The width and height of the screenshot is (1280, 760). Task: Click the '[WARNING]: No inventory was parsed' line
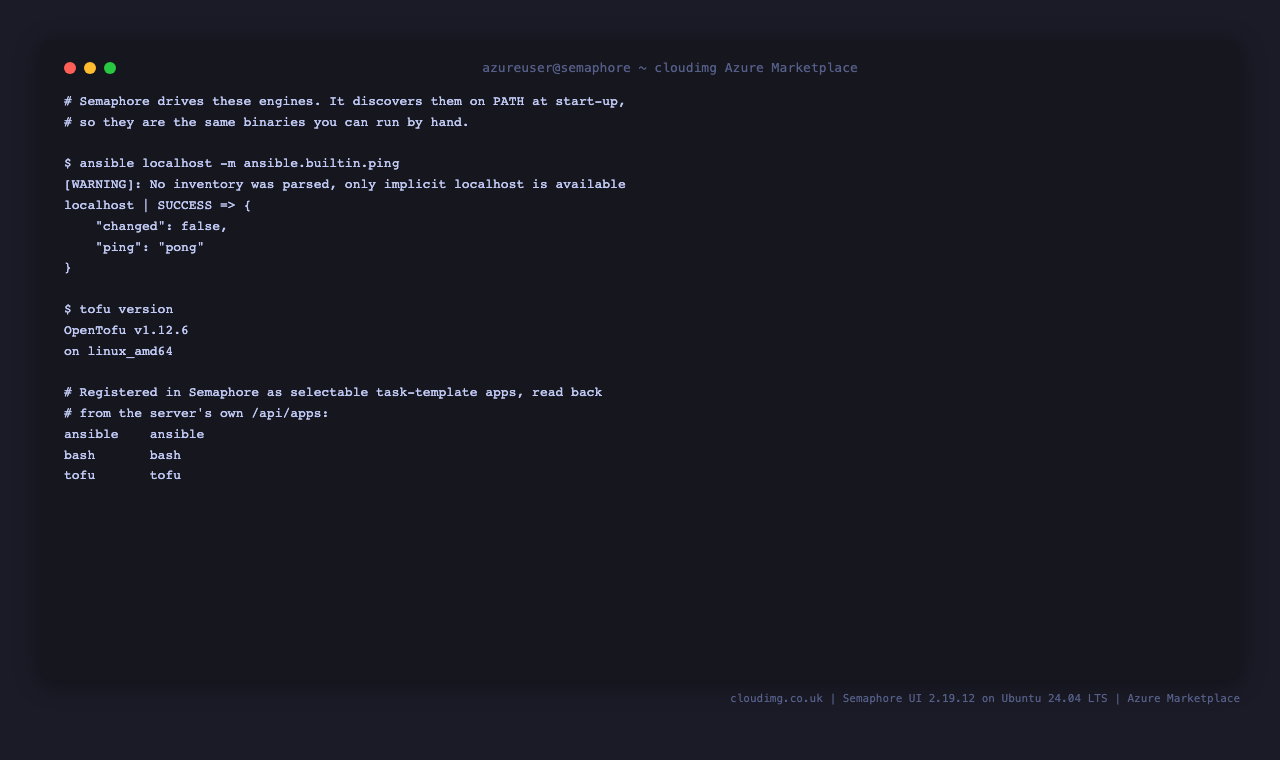point(345,184)
